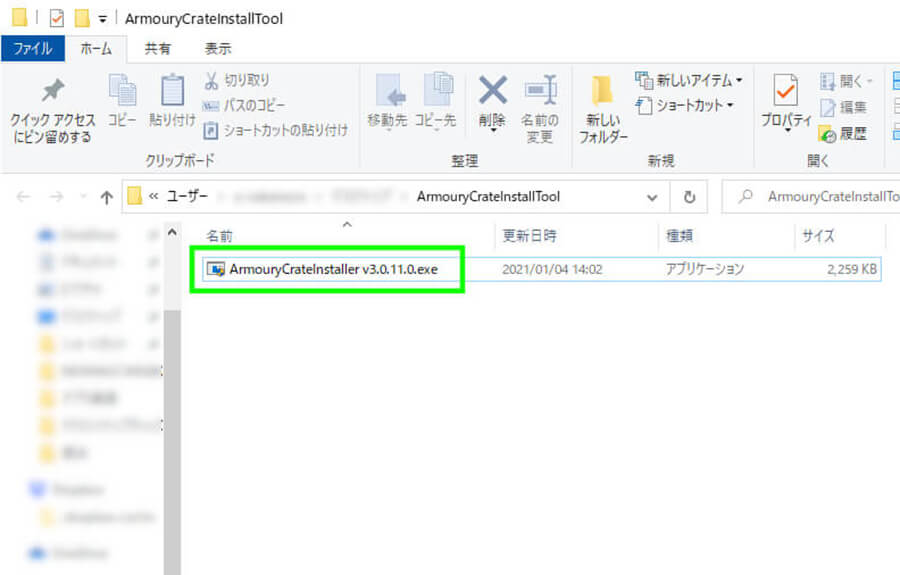
Task: Click Rename (名前の変更) icon
Action: coord(541,91)
